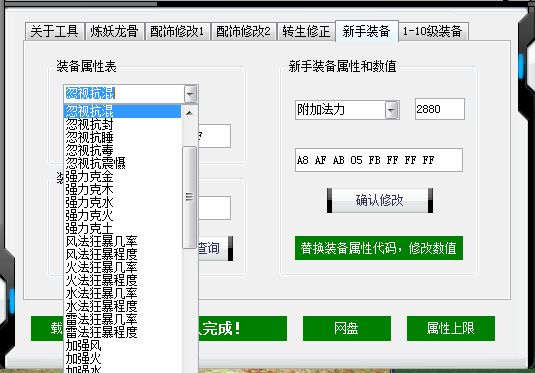Click the 确认修改 button
The image size is (535, 373).
[x=380, y=200]
